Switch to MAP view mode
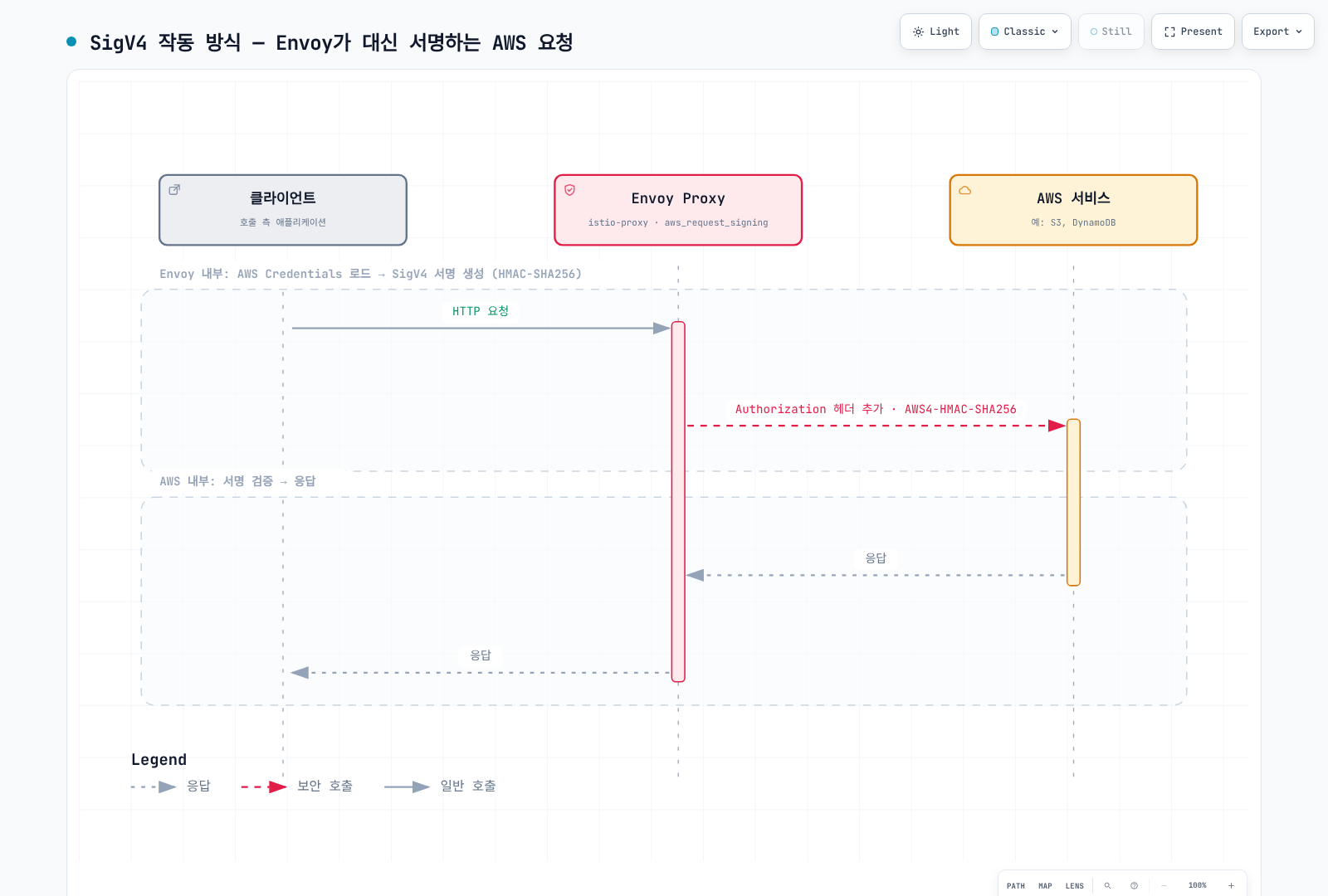This screenshot has width=1328, height=896. click(1045, 886)
